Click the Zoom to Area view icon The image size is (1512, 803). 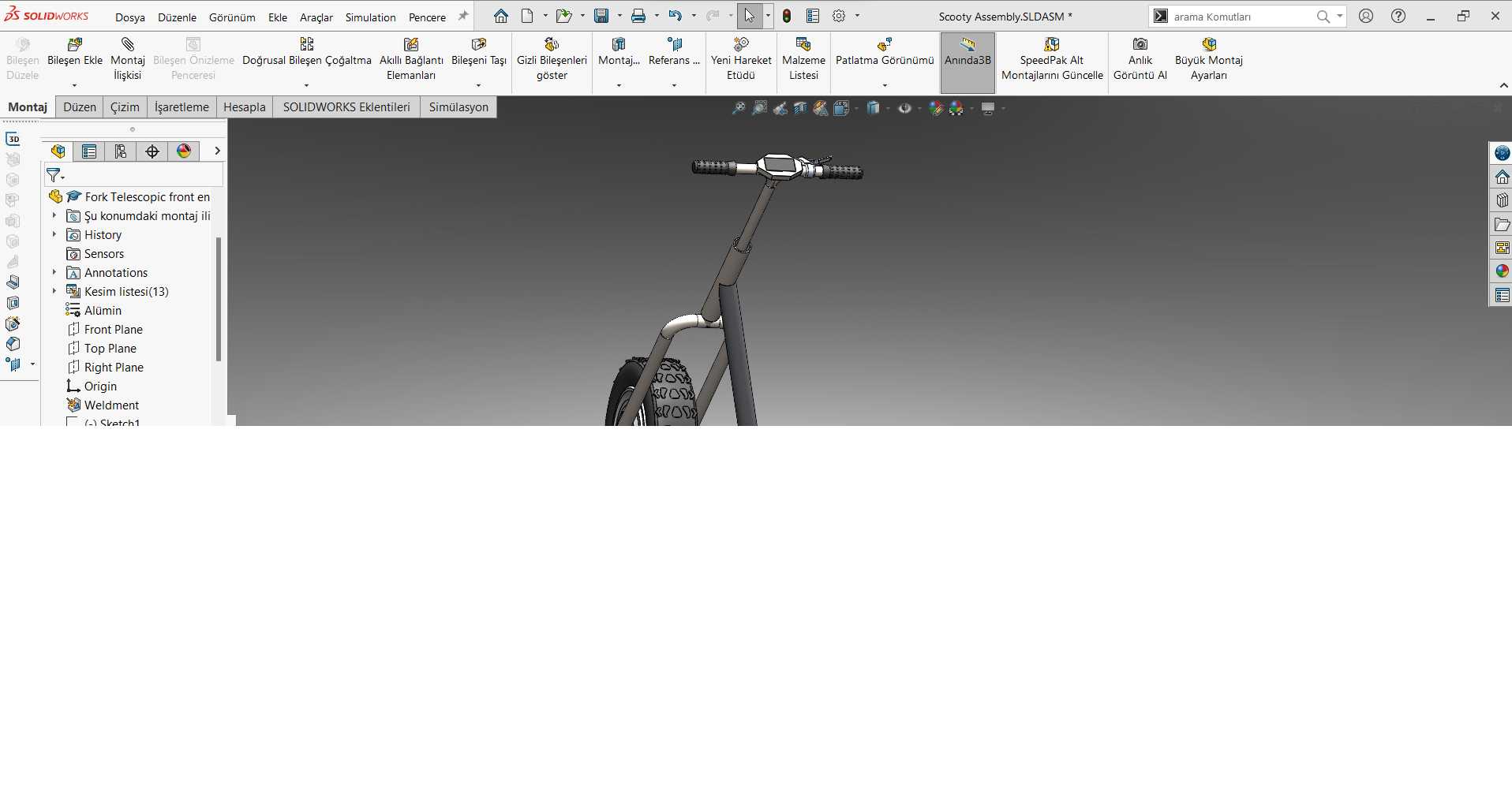pyautogui.click(x=759, y=108)
